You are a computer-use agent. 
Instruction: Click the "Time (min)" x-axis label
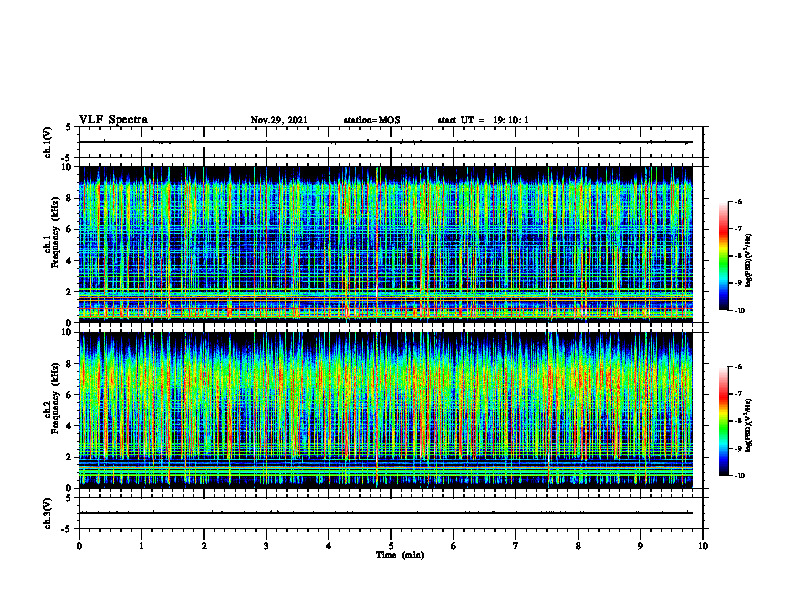[x=400, y=555]
